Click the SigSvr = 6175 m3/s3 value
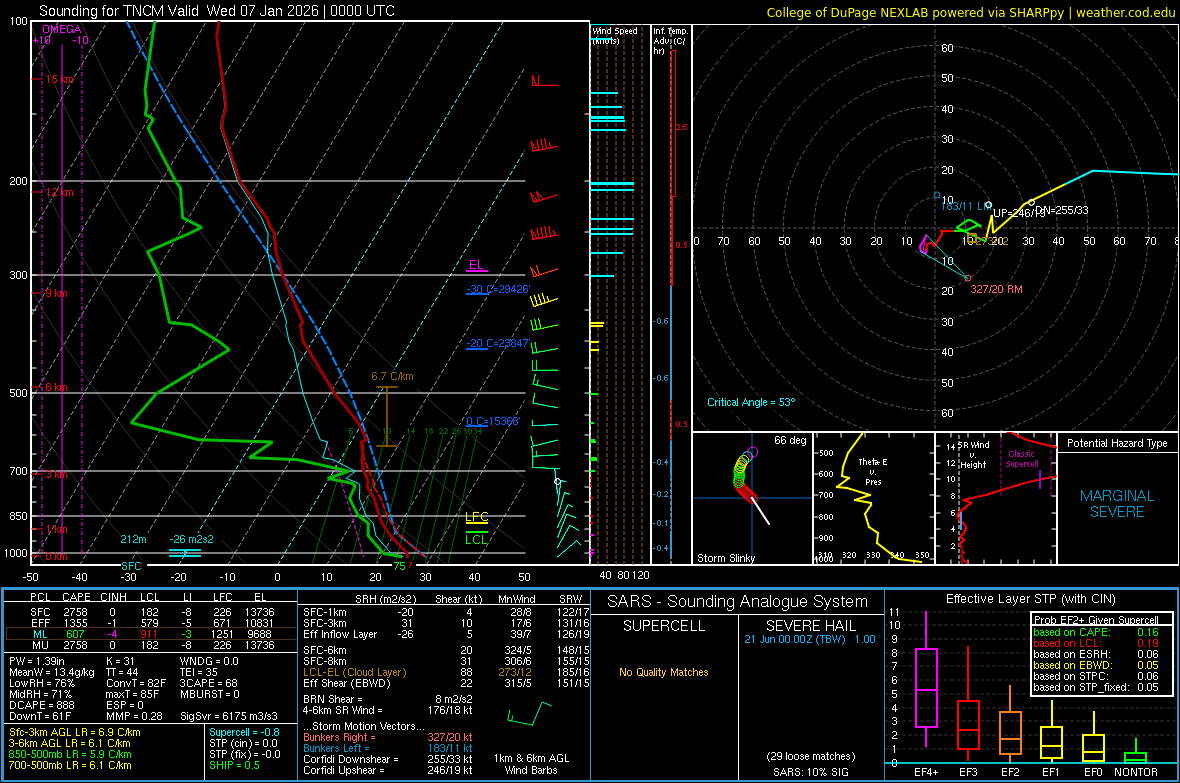The width and height of the screenshot is (1180, 783). (229, 716)
